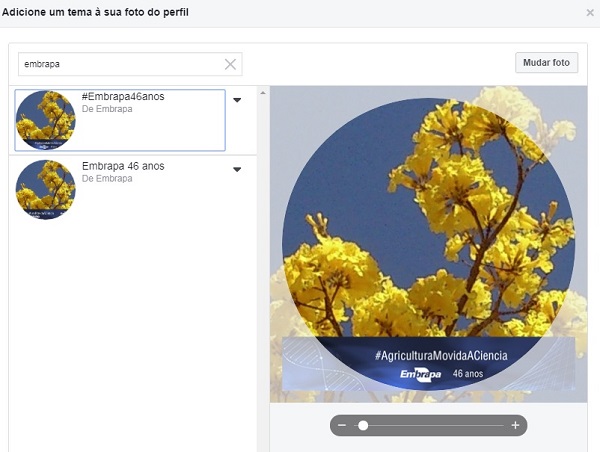The image size is (600, 452).
Task: Clear the embrapa search text with the X icon
Action: [x=230, y=64]
